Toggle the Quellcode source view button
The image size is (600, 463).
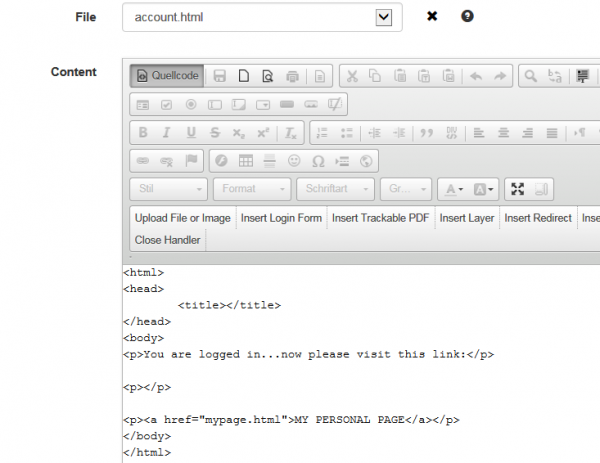(167, 76)
